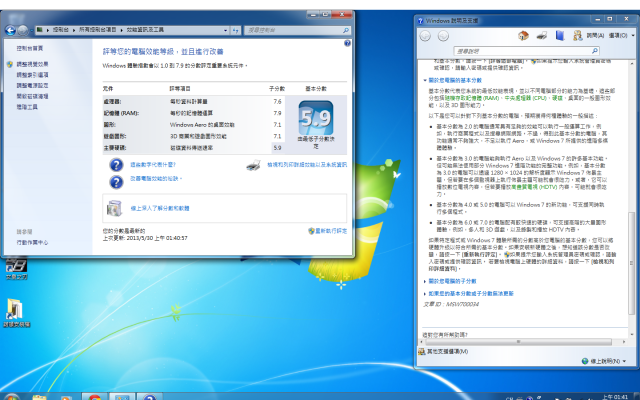Click the shield icon beside 調整視覺效果
Image resolution: width=640 pixels, height=400 pixels.
[x=10, y=64]
